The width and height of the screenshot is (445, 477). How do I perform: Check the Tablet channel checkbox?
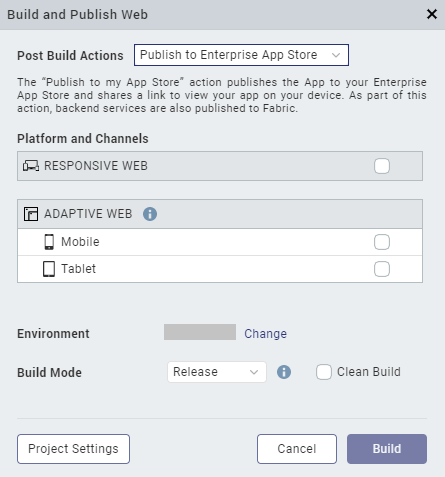click(382, 269)
